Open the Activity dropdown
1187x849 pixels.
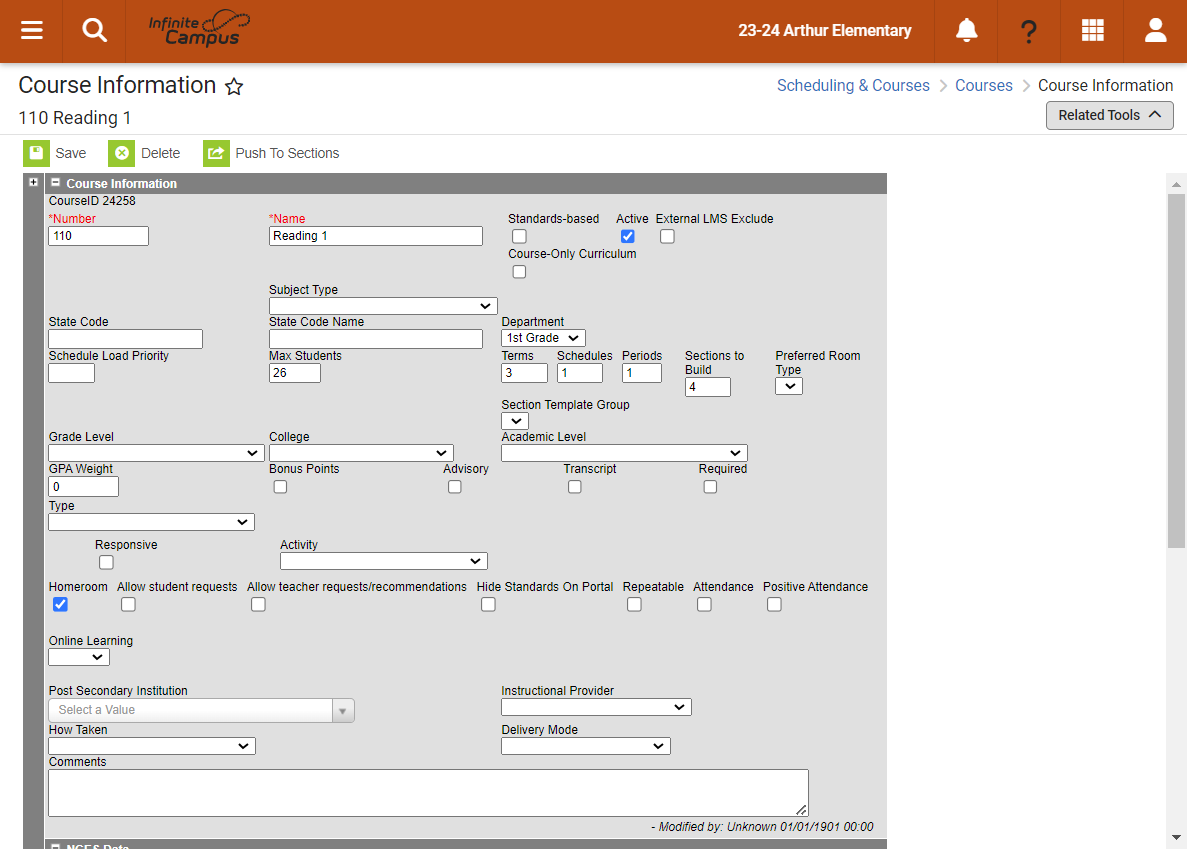point(384,561)
